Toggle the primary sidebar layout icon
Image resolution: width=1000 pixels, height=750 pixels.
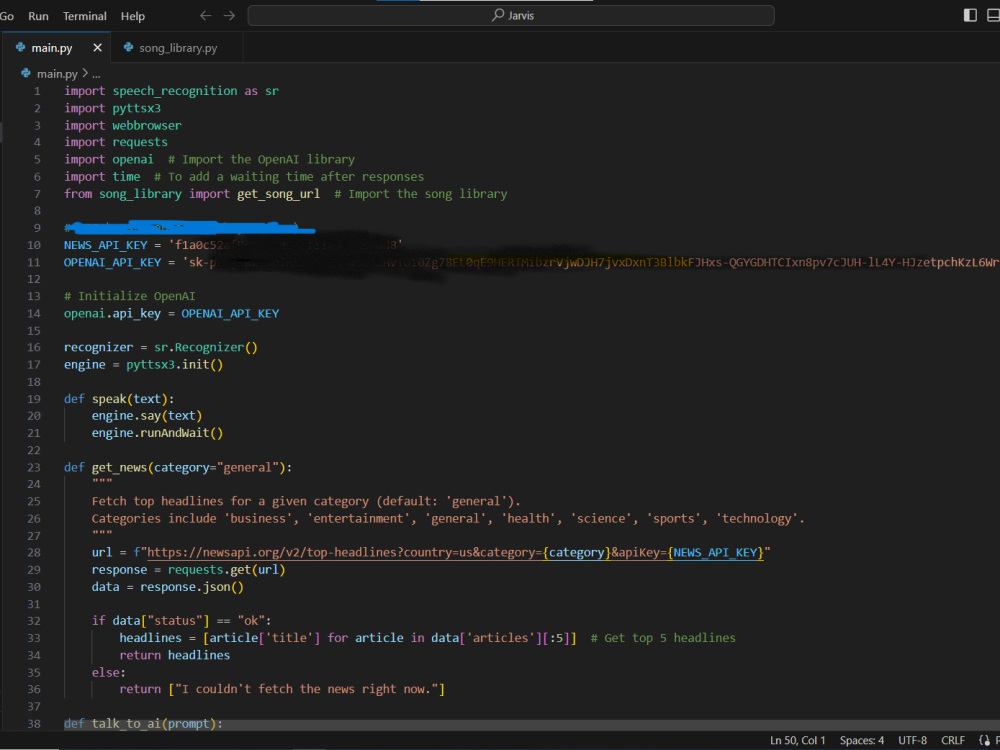pos(970,15)
